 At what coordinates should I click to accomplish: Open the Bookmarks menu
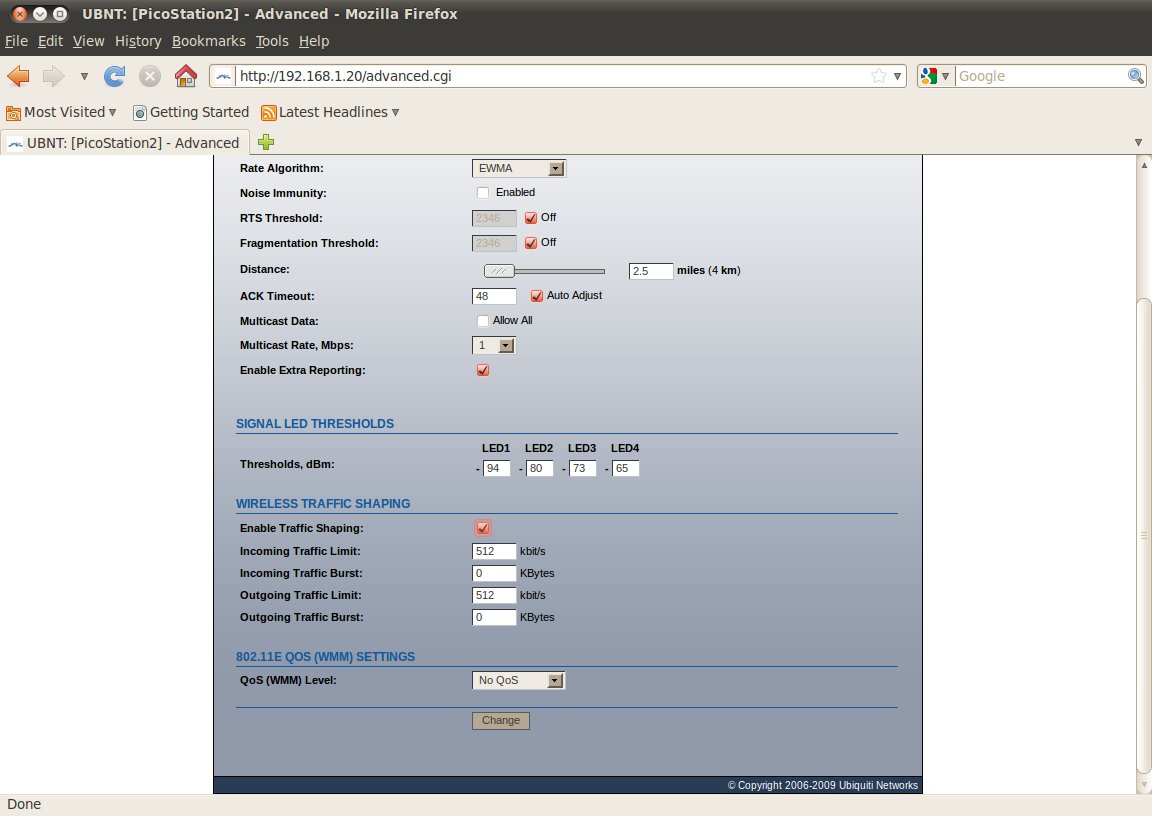208,41
